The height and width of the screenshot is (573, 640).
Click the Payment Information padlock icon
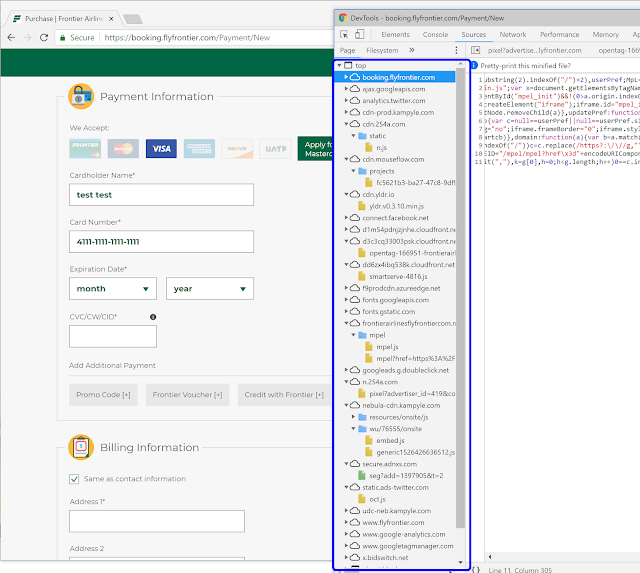tap(81, 96)
